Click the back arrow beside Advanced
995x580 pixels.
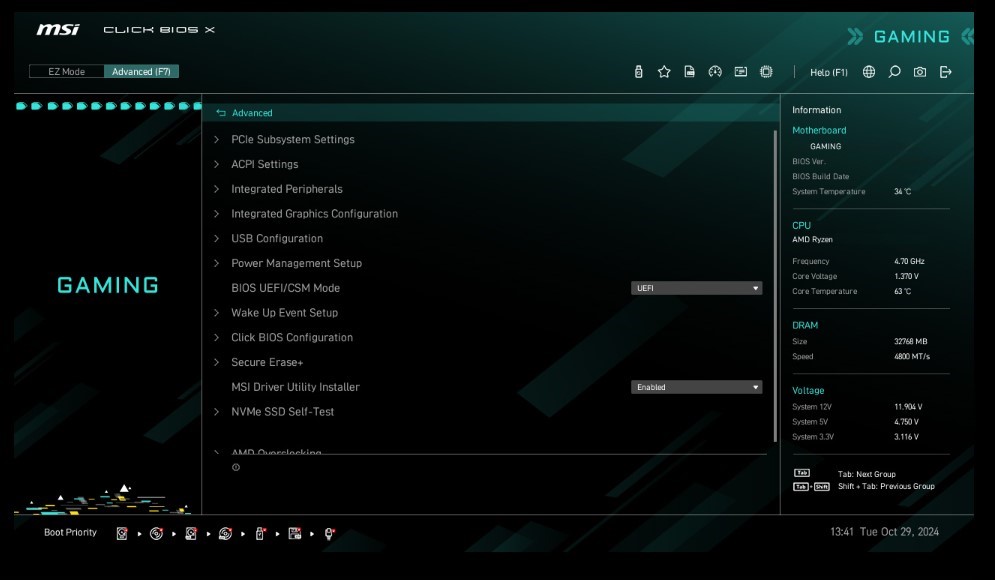tap(221, 113)
